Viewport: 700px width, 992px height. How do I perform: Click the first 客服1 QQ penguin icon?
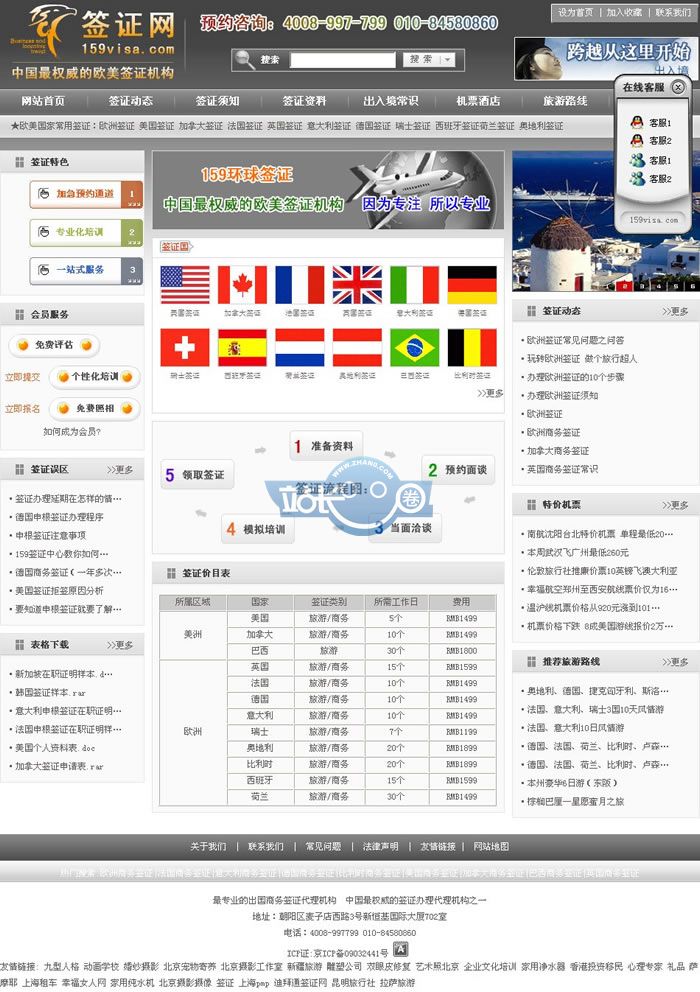coord(637,122)
